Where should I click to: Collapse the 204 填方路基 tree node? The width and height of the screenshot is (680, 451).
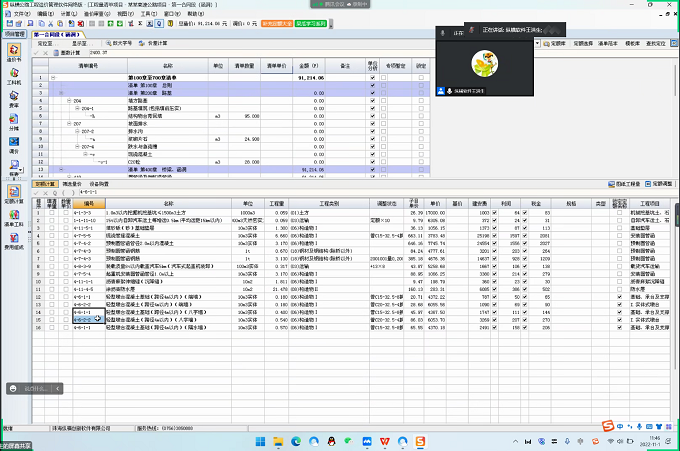coord(68,101)
